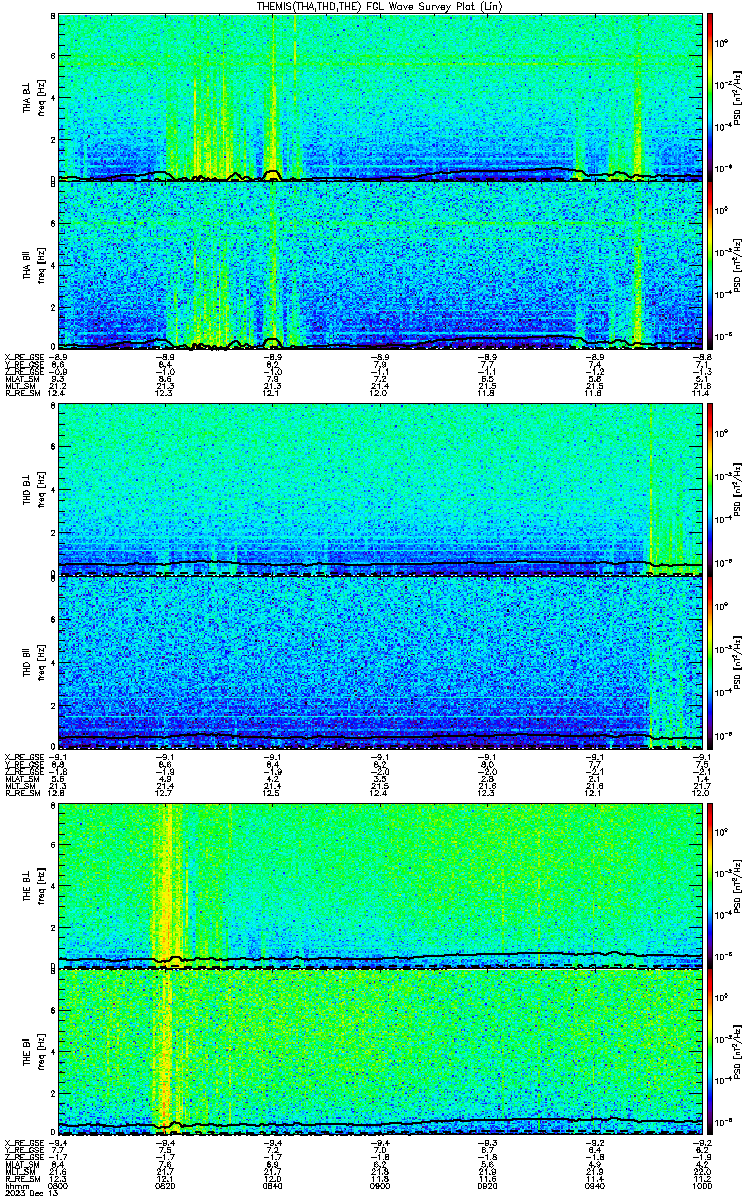
Task: Click the PSD color bar beside THA BII
Action: [x=710, y=264]
